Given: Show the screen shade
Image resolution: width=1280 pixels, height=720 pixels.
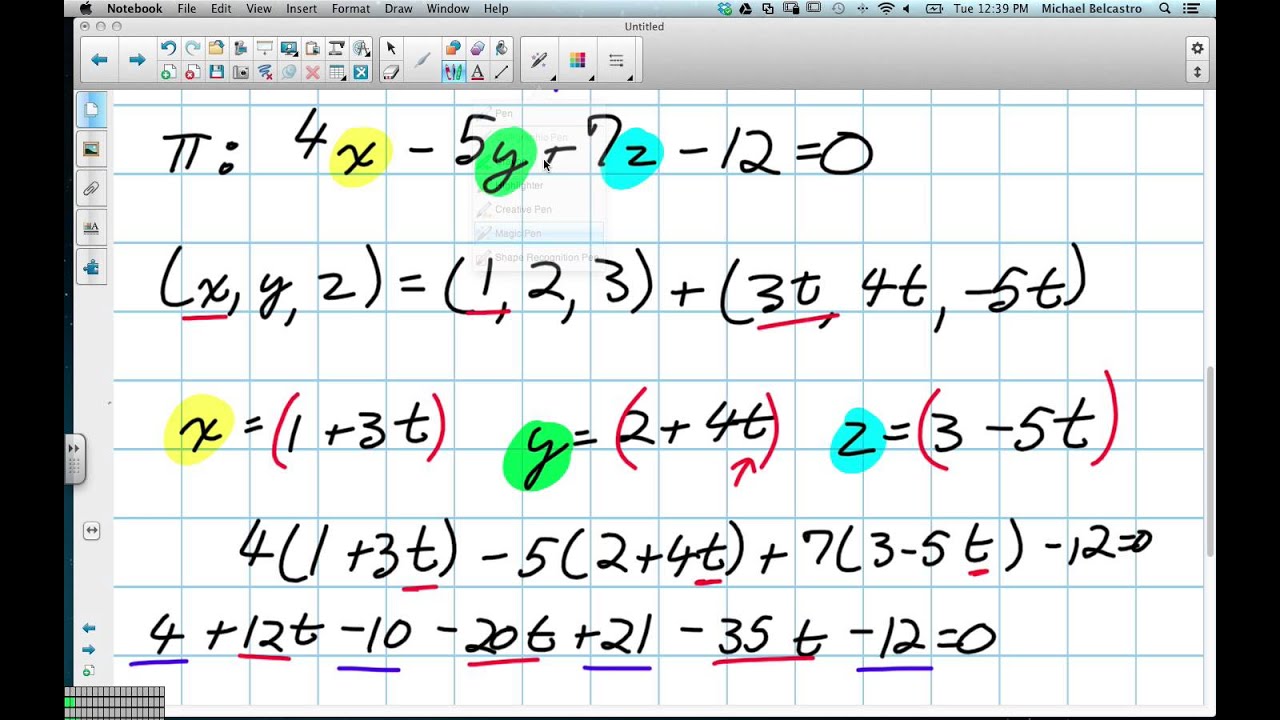Looking at the screenshot, I should (265, 48).
